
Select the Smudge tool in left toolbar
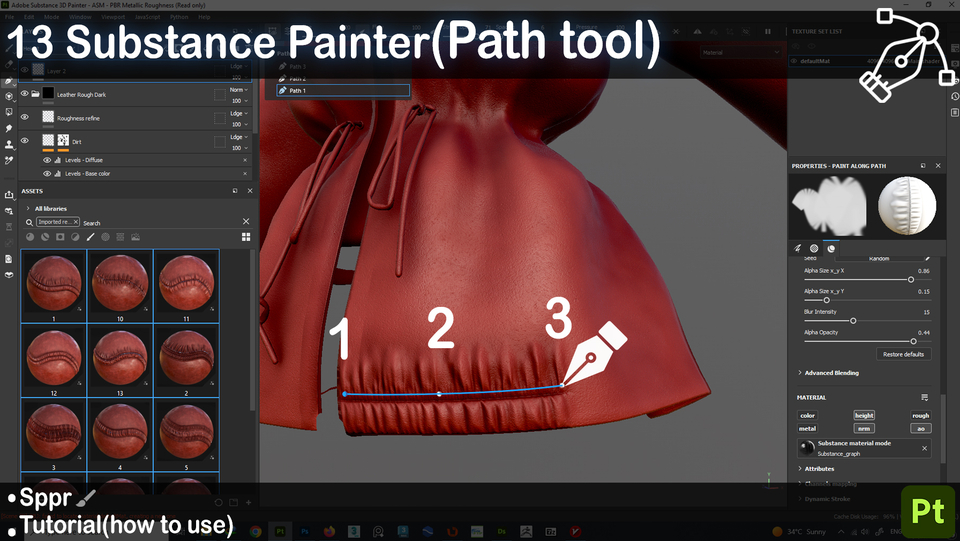pos(9,129)
